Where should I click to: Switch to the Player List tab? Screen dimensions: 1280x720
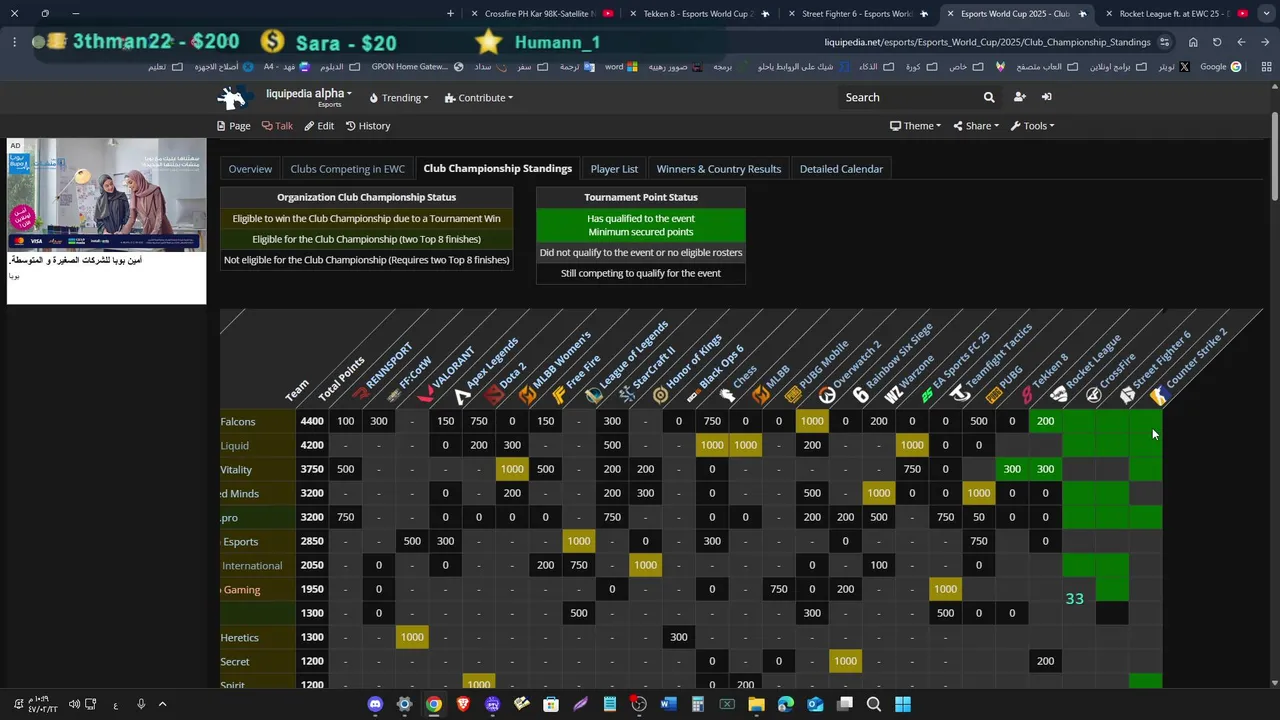(614, 169)
